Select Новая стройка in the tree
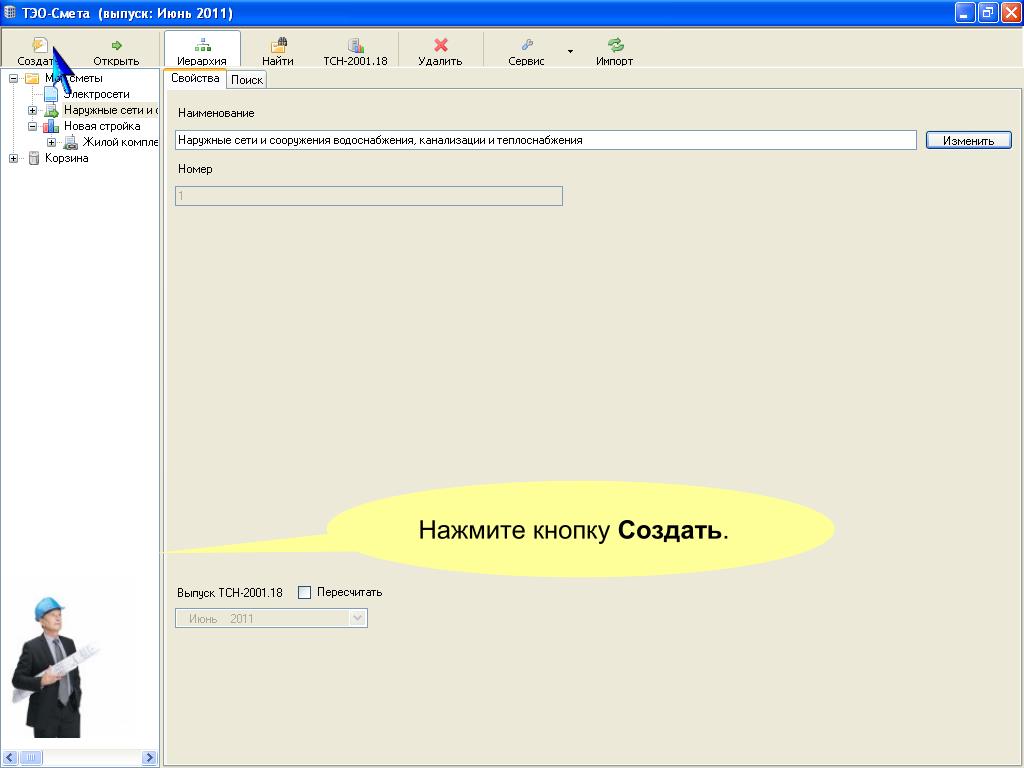The height and width of the screenshot is (768, 1024). tap(102, 126)
